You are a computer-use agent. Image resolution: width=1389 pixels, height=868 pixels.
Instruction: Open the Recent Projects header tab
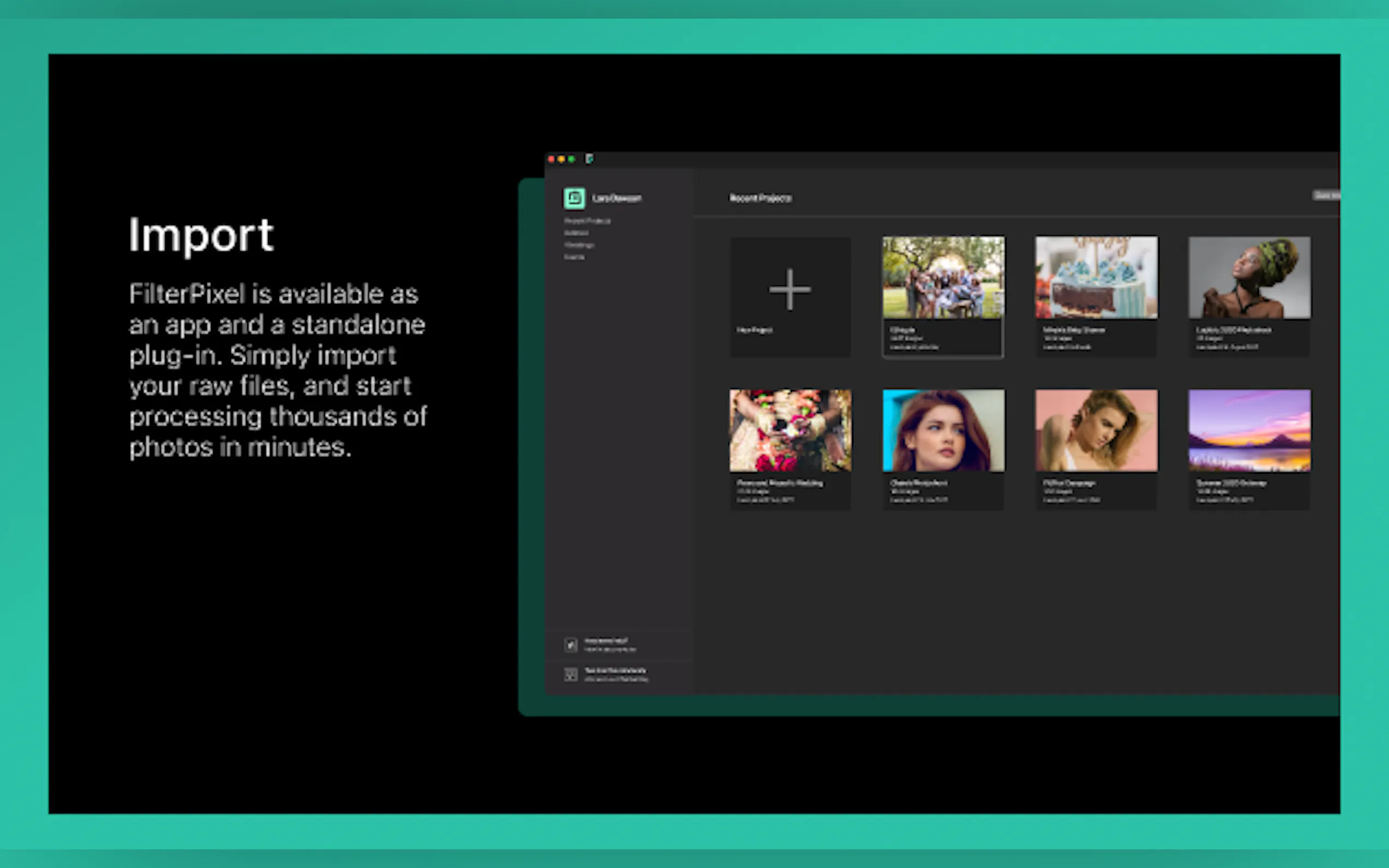(760, 198)
